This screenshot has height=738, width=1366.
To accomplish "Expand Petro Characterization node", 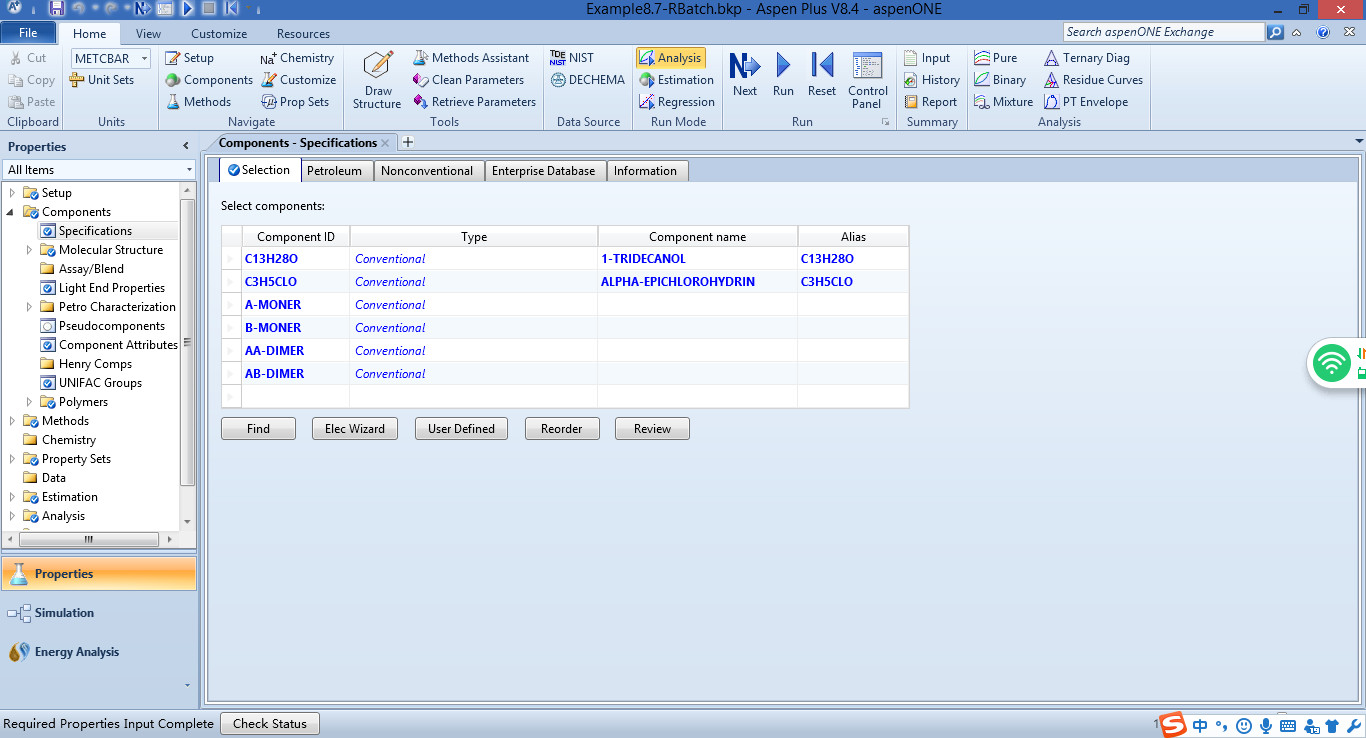I will pos(30,307).
